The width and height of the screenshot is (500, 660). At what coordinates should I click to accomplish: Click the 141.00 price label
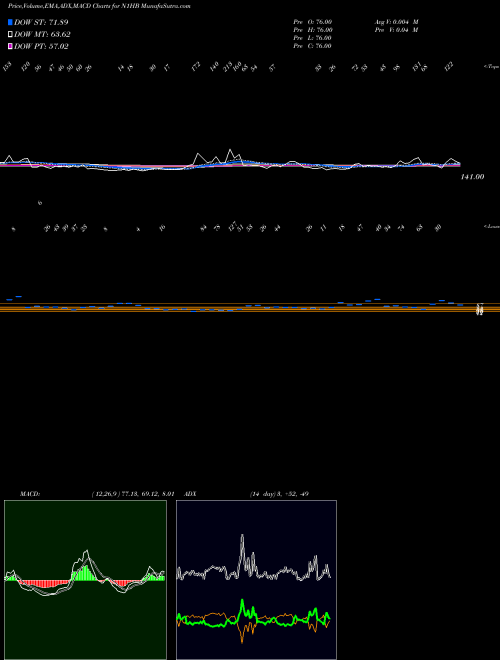[x=472, y=177]
